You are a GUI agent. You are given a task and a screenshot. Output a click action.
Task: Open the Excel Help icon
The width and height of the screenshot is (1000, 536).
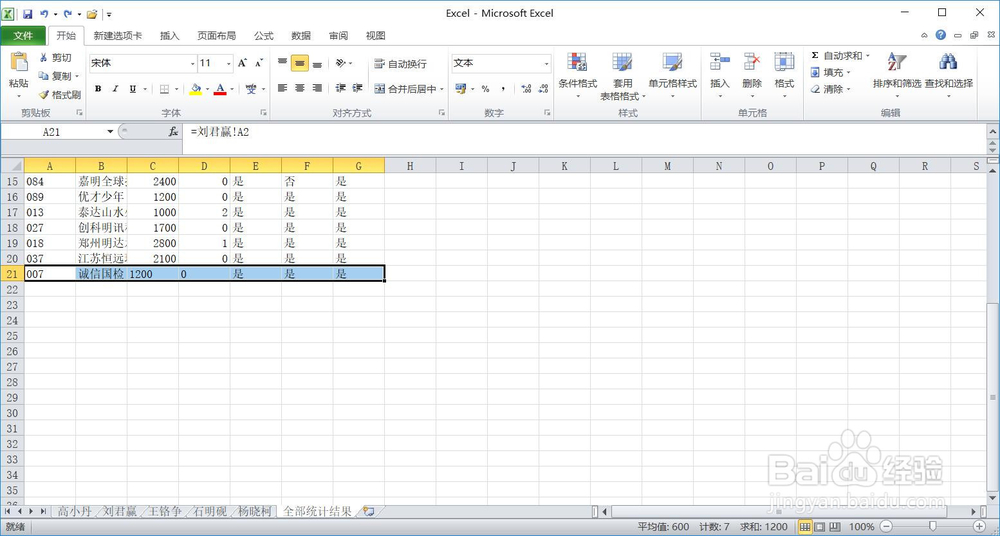(941, 35)
